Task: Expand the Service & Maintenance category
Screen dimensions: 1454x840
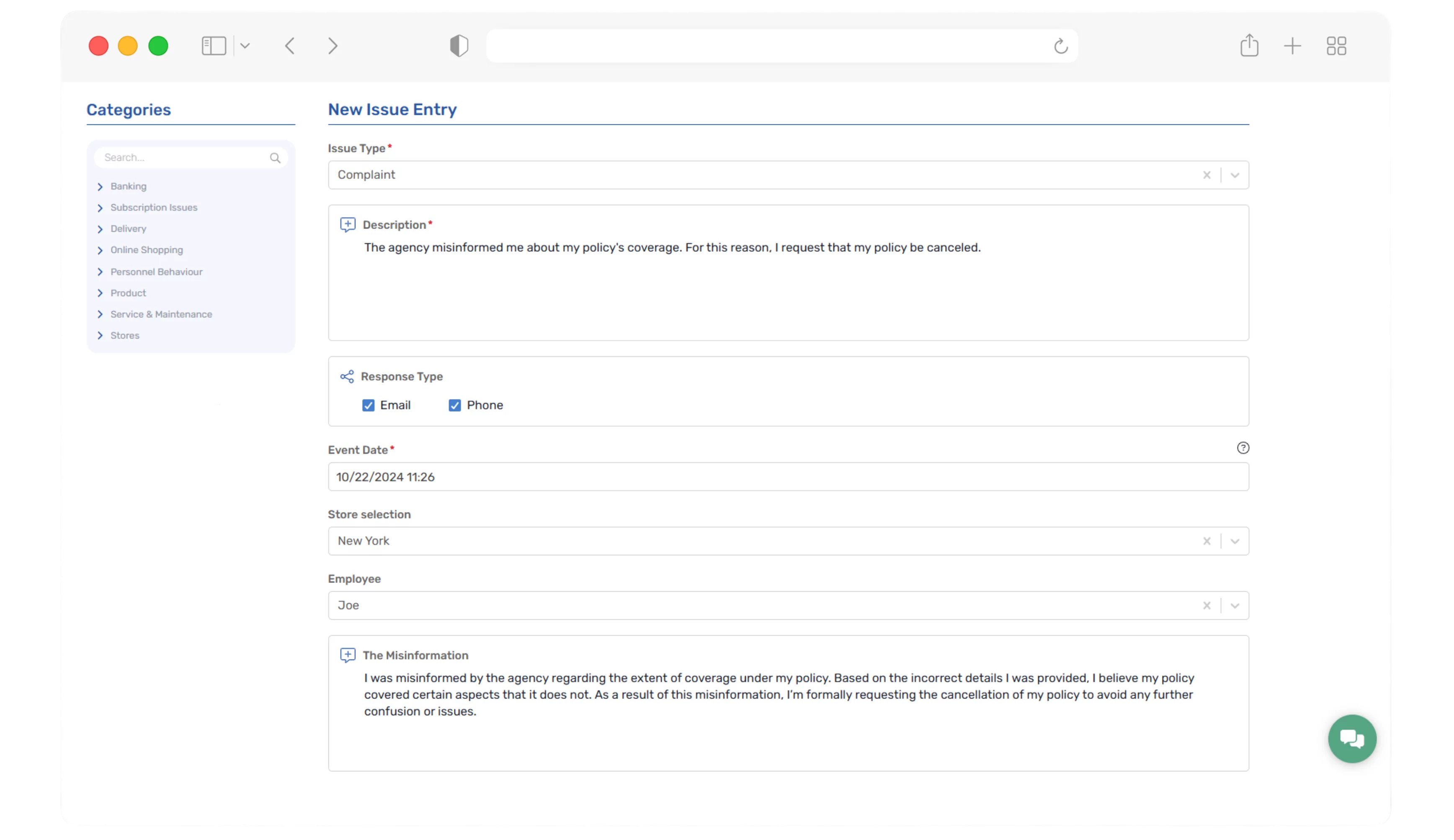Action: click(x=100, y=314)
